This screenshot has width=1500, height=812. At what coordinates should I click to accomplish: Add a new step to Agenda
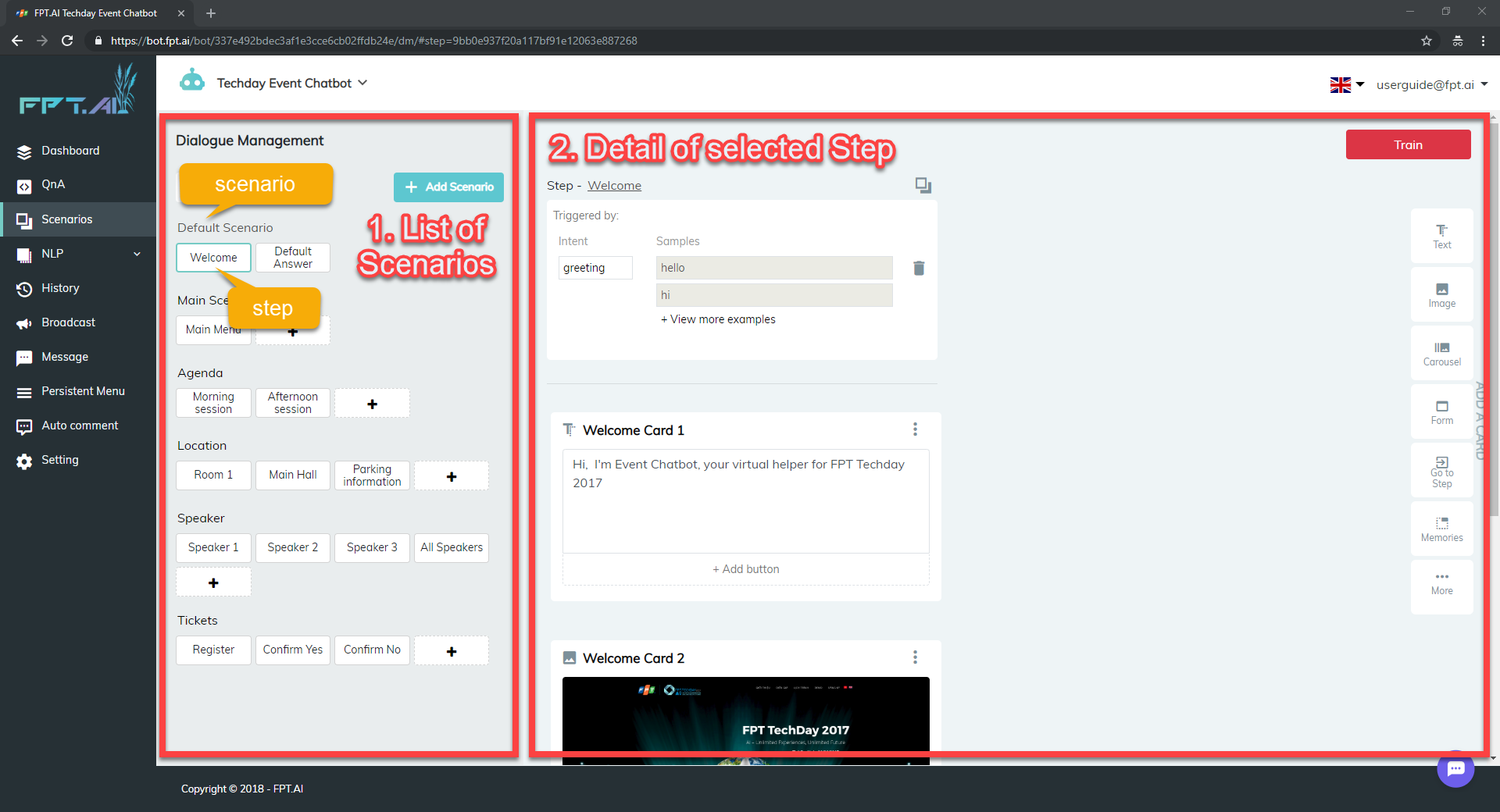pyautogui.click(x=372, y=404)
